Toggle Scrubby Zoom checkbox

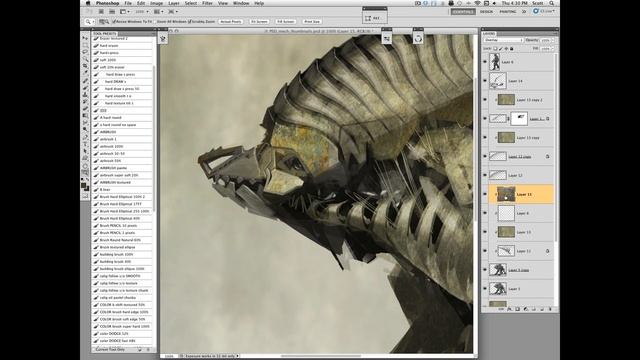[x=190, y=21]
